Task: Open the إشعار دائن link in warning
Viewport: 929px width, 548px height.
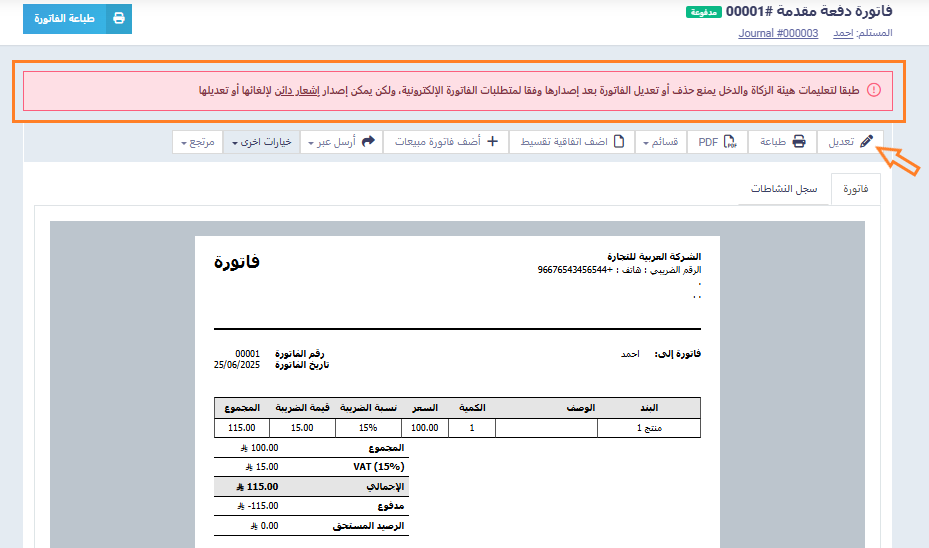Action: [299, 91]
